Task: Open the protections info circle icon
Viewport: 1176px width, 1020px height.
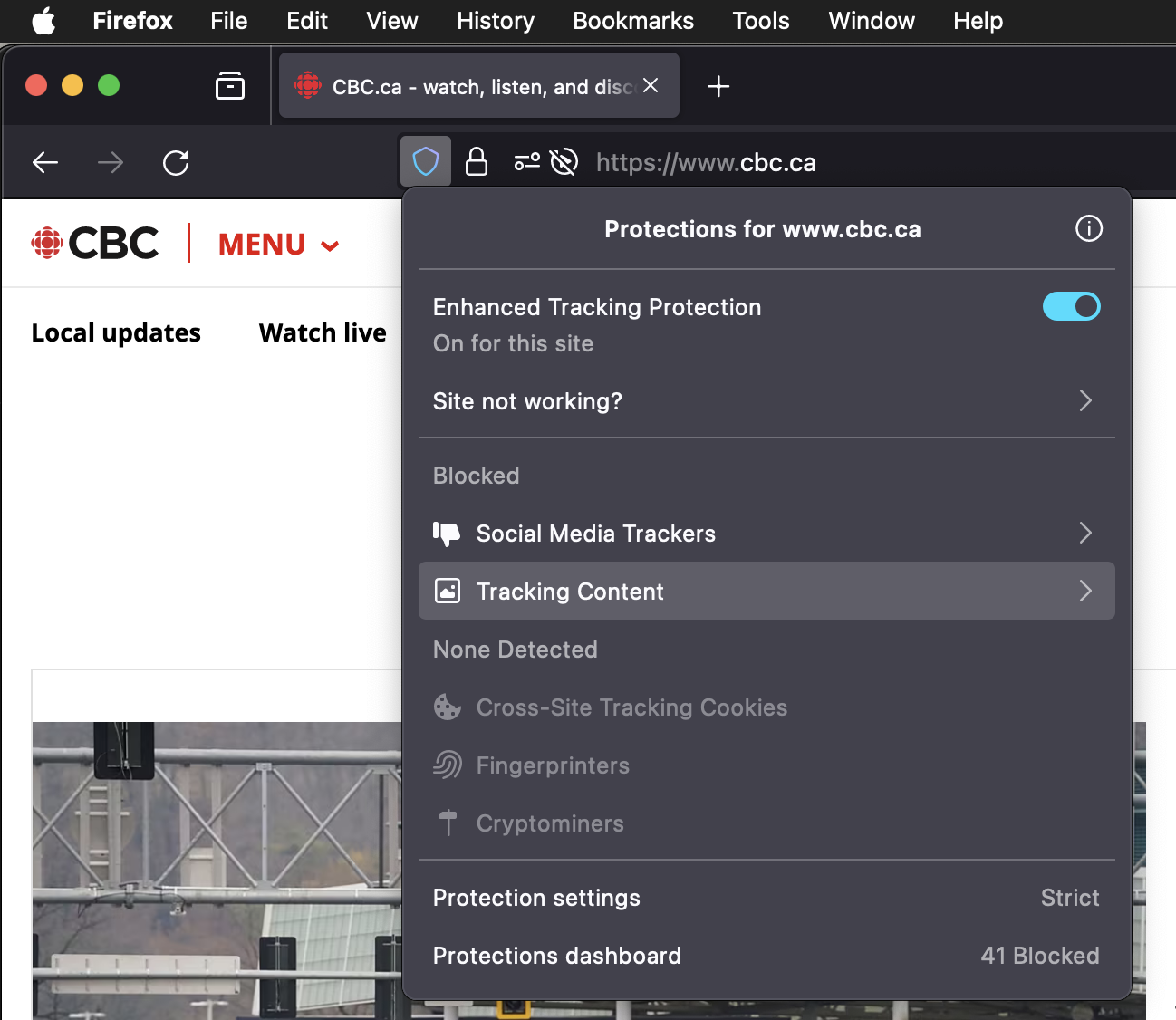Action: pos(1088,229)
